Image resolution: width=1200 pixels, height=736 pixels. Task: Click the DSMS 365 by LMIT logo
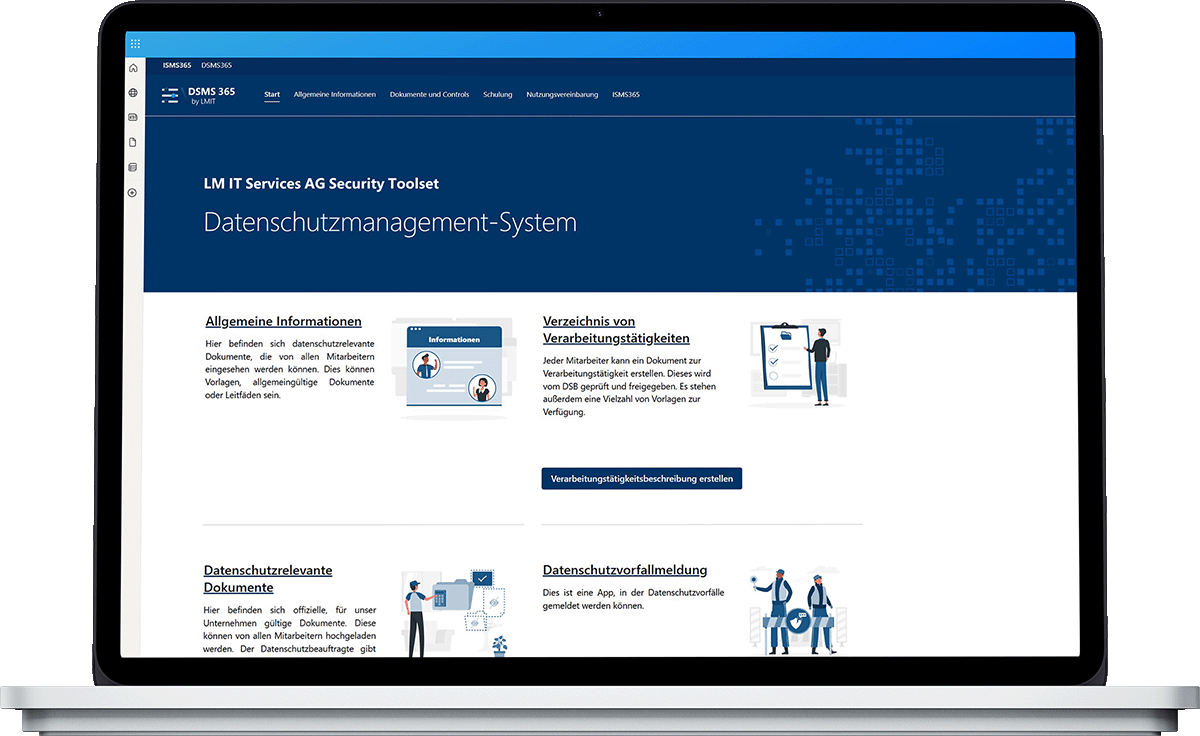point(199,95)
